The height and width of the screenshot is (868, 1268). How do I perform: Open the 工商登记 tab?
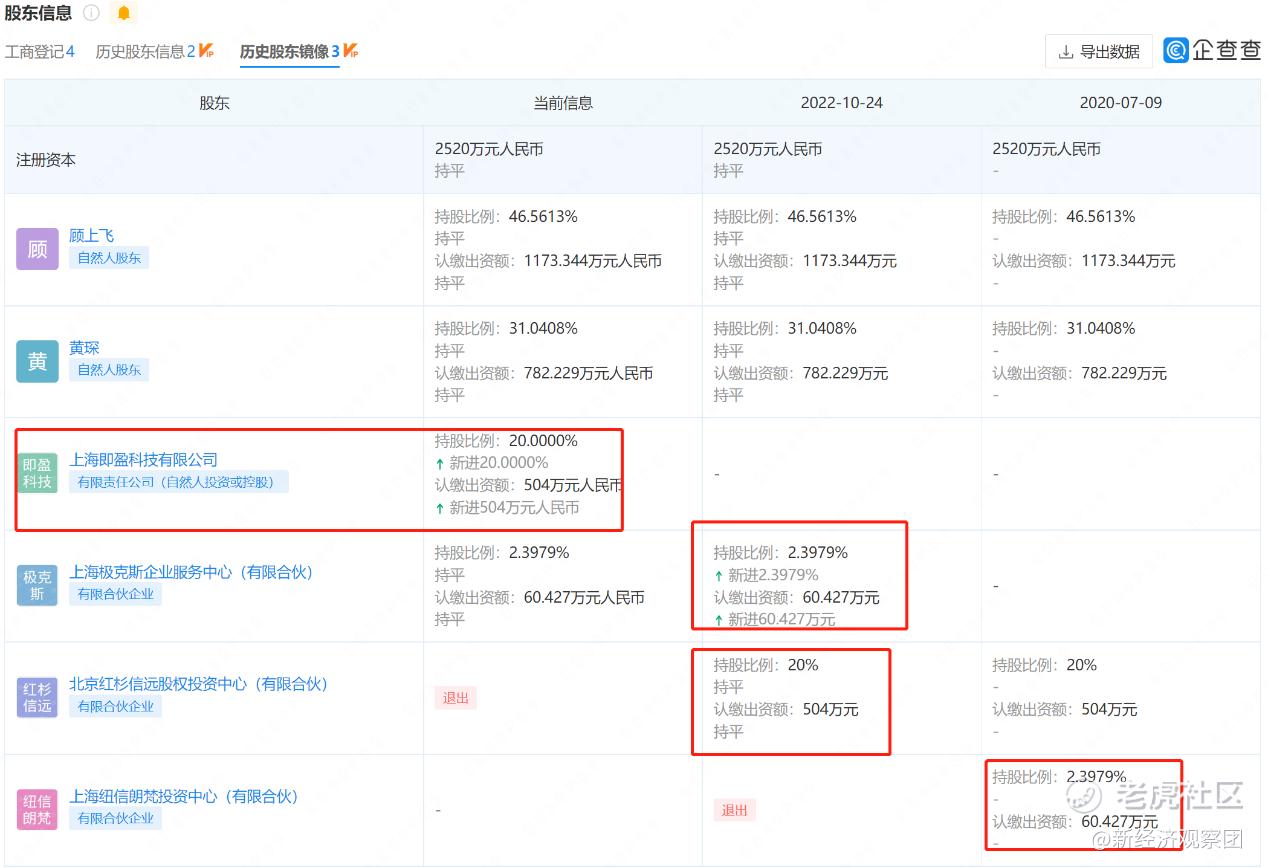pos(40,51)
